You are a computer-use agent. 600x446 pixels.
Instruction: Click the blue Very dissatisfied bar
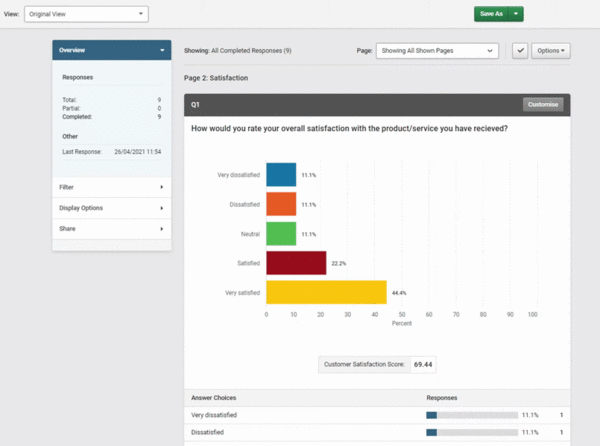point(281,175)
